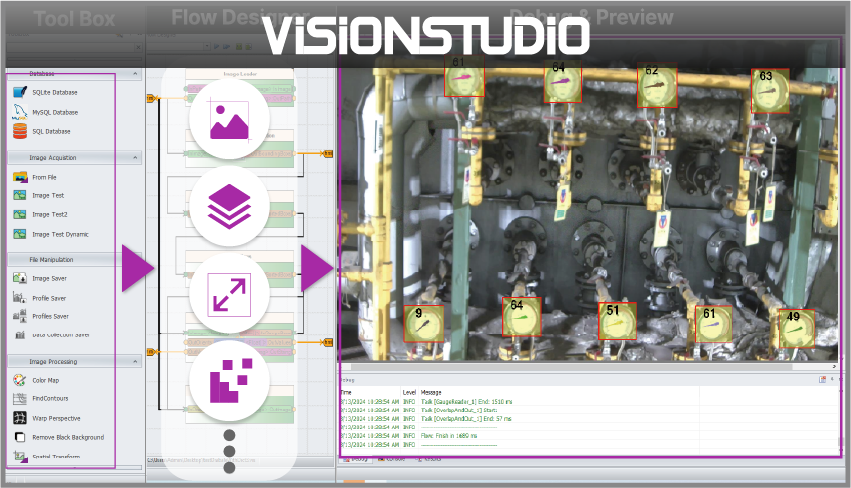
Task: Select the Profiles Saver tool icon
Action: click(x=20, y=315)
